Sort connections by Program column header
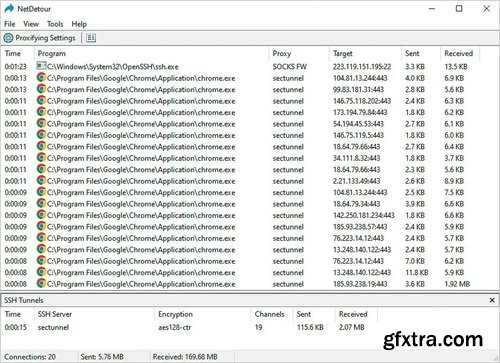This screenshot has width=500, height=363. point(52,53)
